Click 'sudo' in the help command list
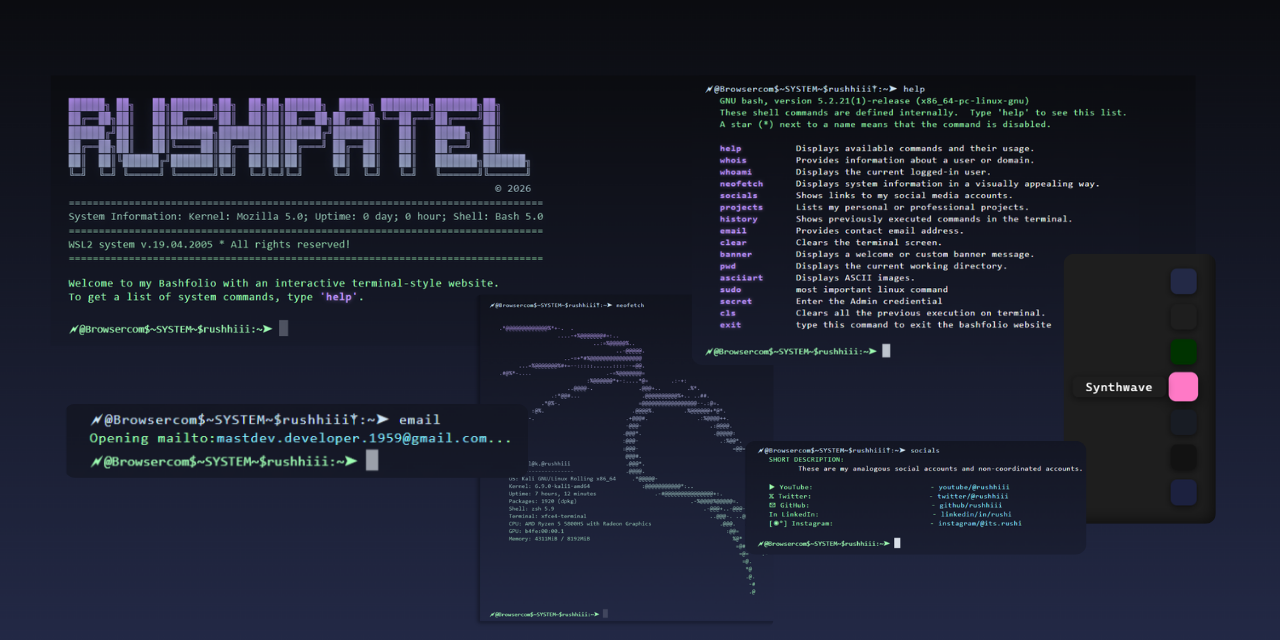This screenshot has height=640, width=1280. click(x=730, y=289)
